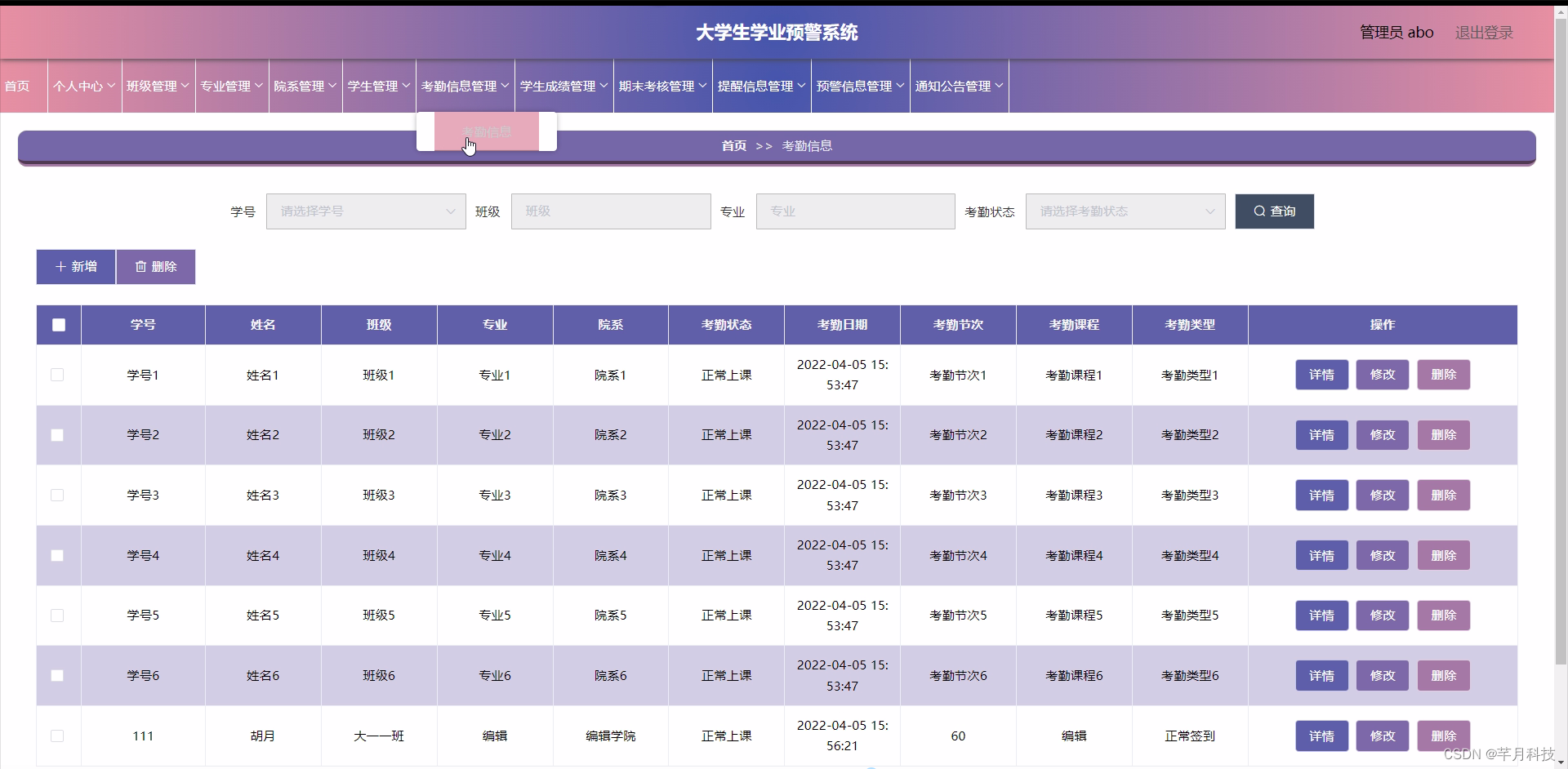1568x769 pixels.
Task: Open the 请选择学号 dropdown
Action: click(366, 211)
